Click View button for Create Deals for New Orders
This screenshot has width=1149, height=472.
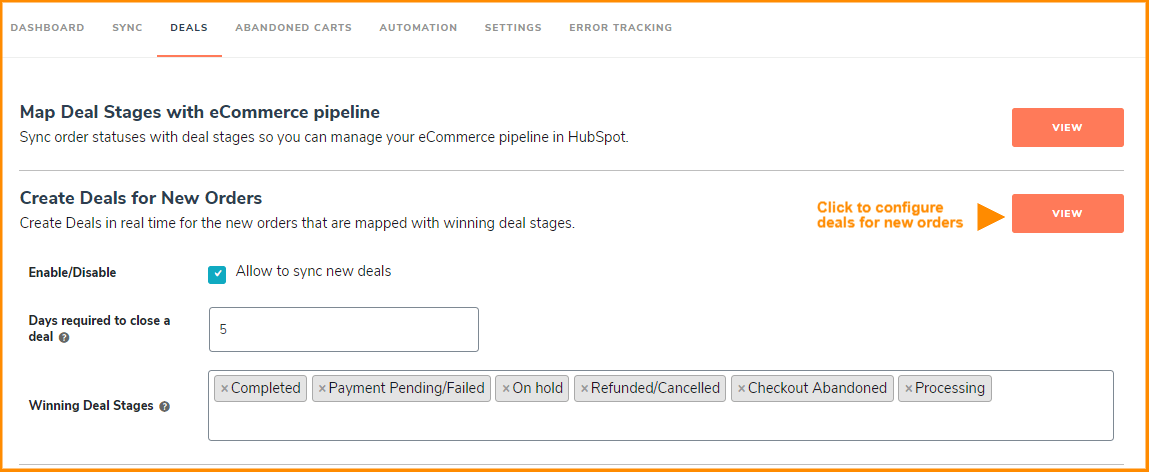tap(1067, 213)
